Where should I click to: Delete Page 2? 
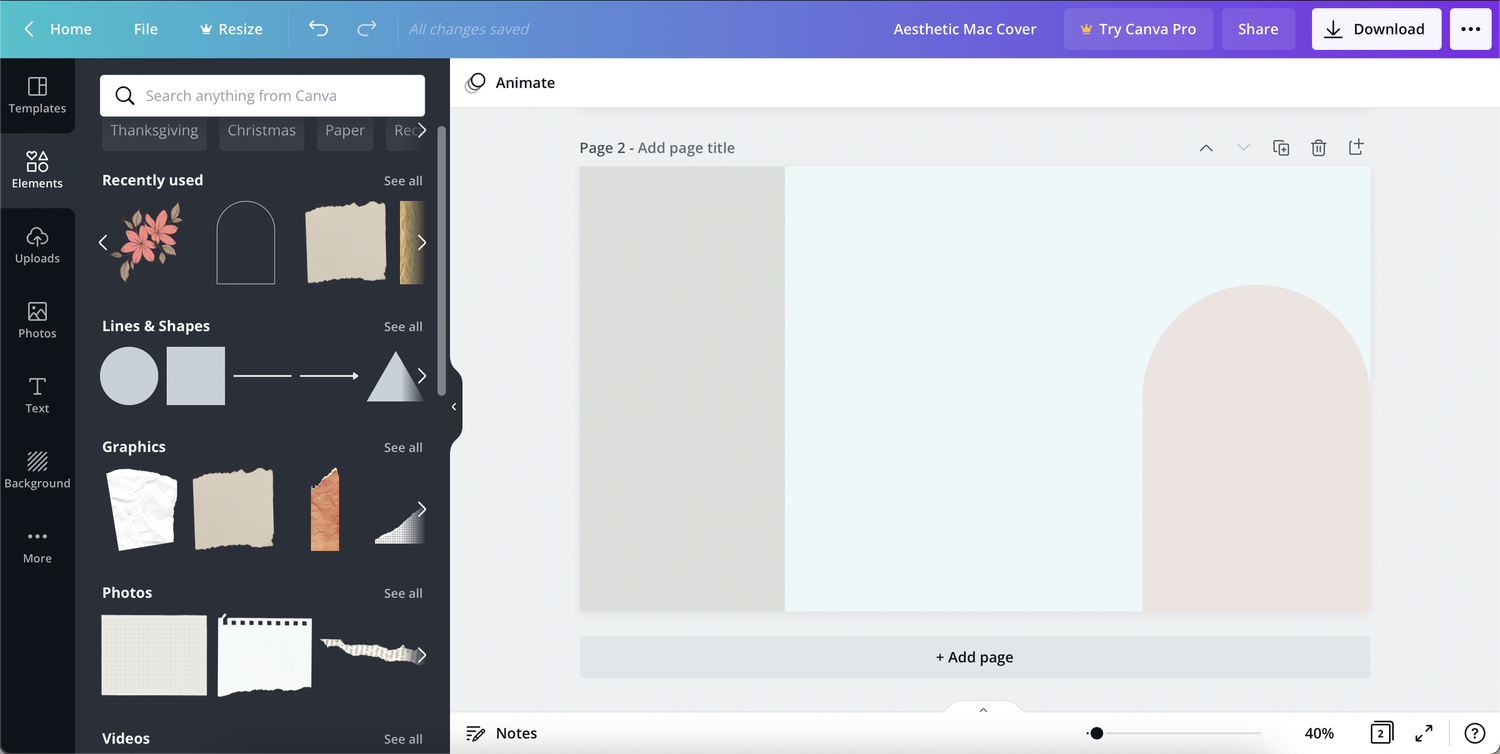(1318, 147)
